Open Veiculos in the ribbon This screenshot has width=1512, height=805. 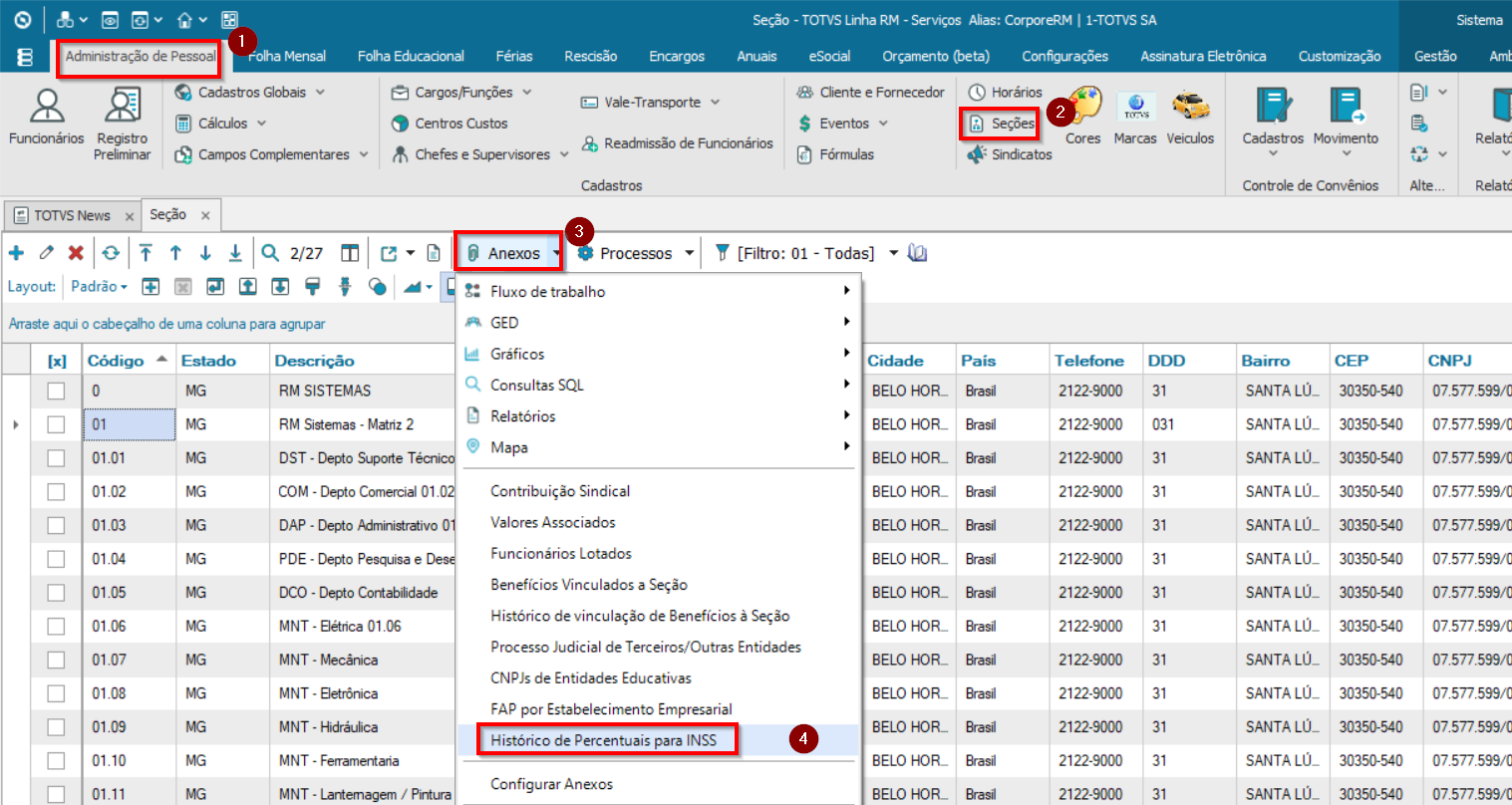(x=1190, y=118)
